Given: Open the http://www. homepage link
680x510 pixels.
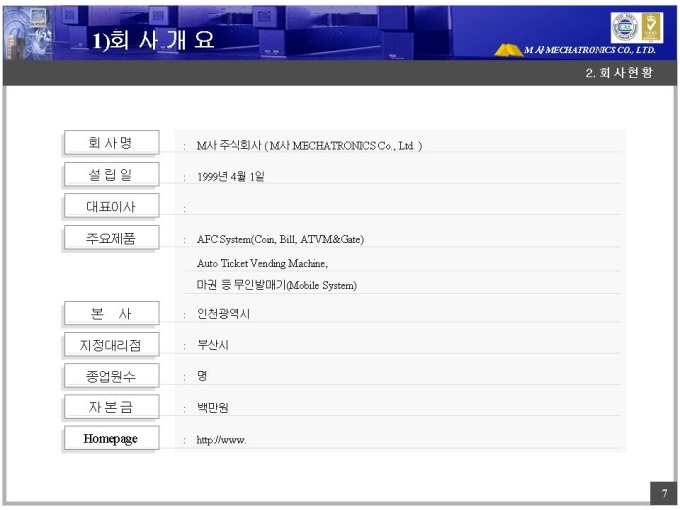Looking at the screenshot, I should pyautogui.click(x=221, y=440).
